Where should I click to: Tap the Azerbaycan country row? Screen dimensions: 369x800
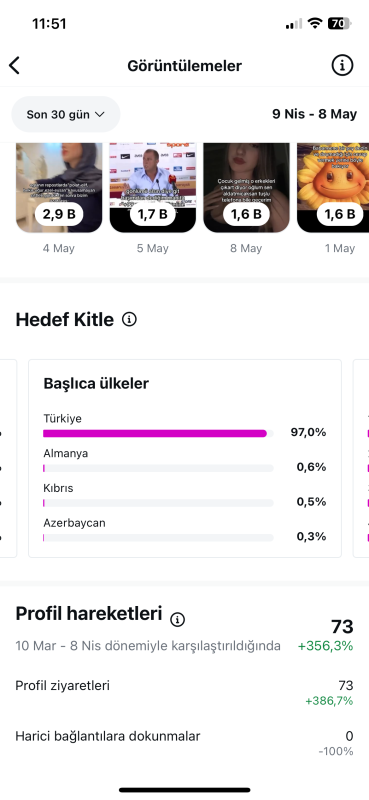point(185,530)
